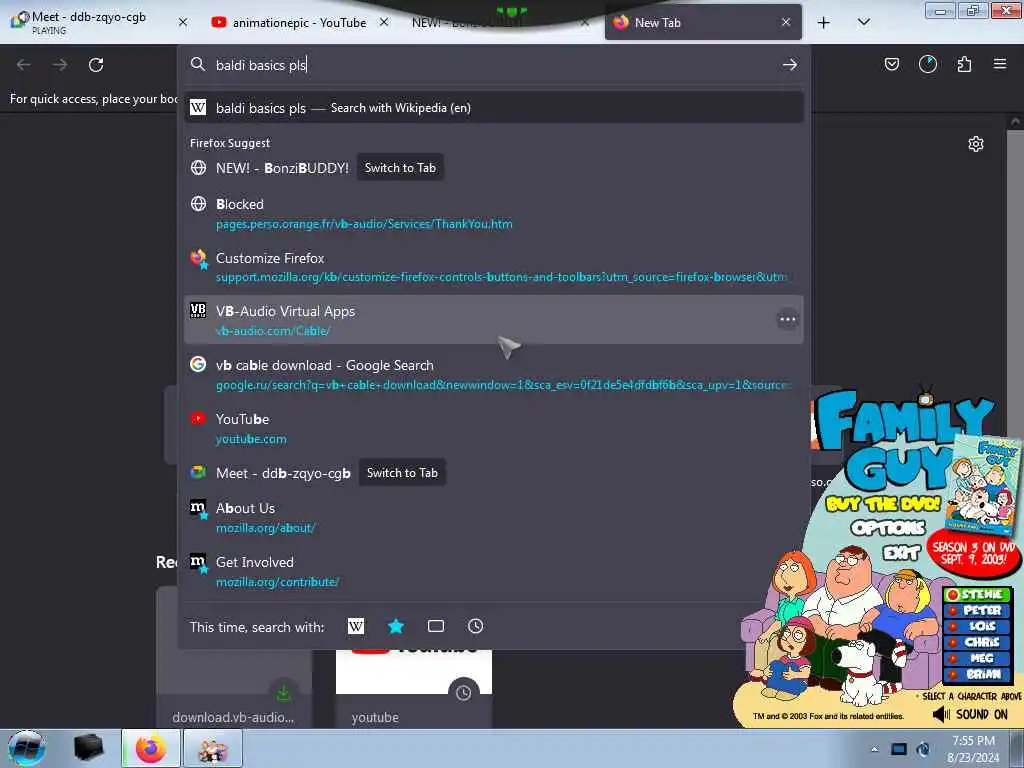
Task: Click EXIT in Family Guy app
Action: point(902,553)
